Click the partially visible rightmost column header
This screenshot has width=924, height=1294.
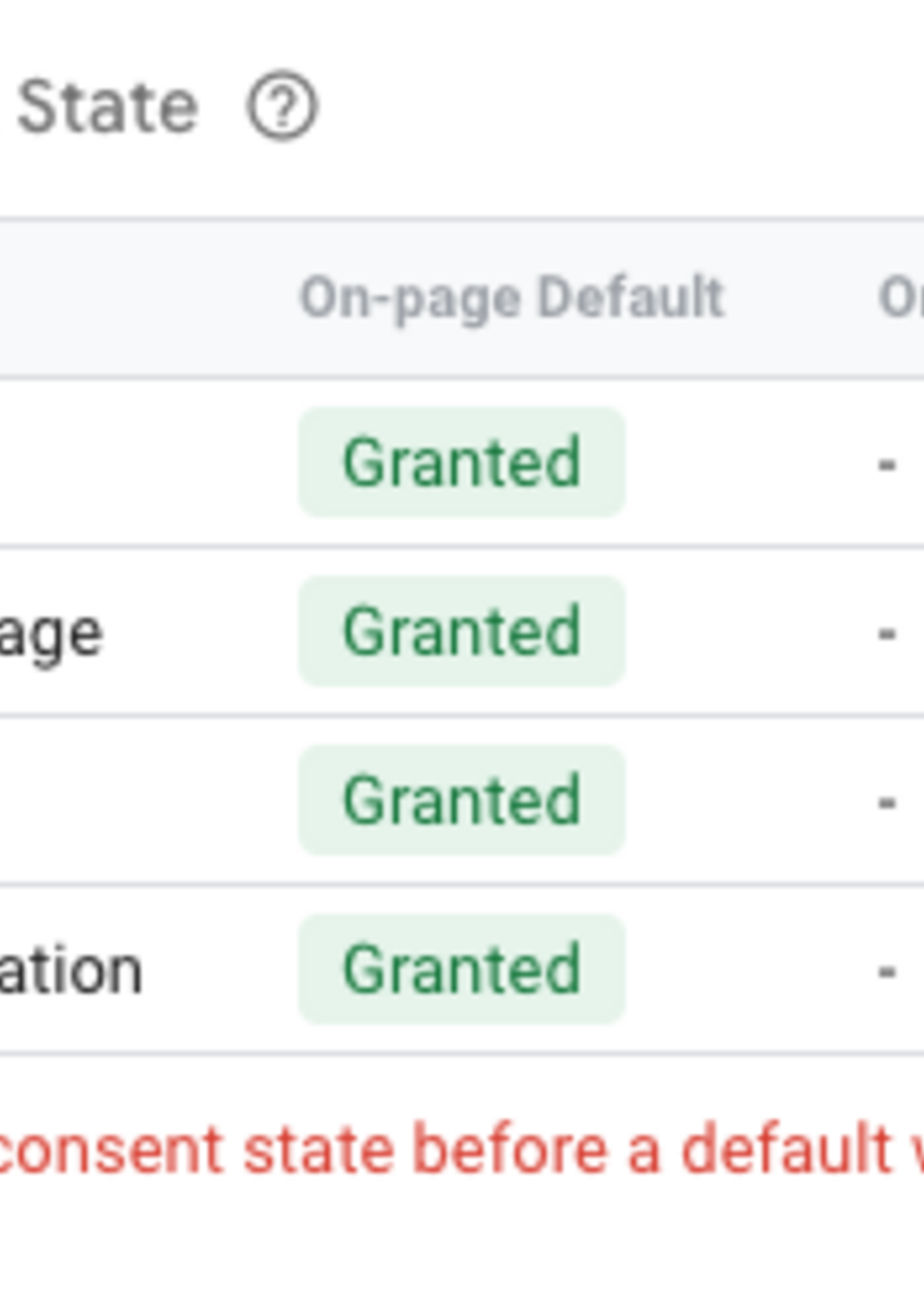click(x=901, y=298)
